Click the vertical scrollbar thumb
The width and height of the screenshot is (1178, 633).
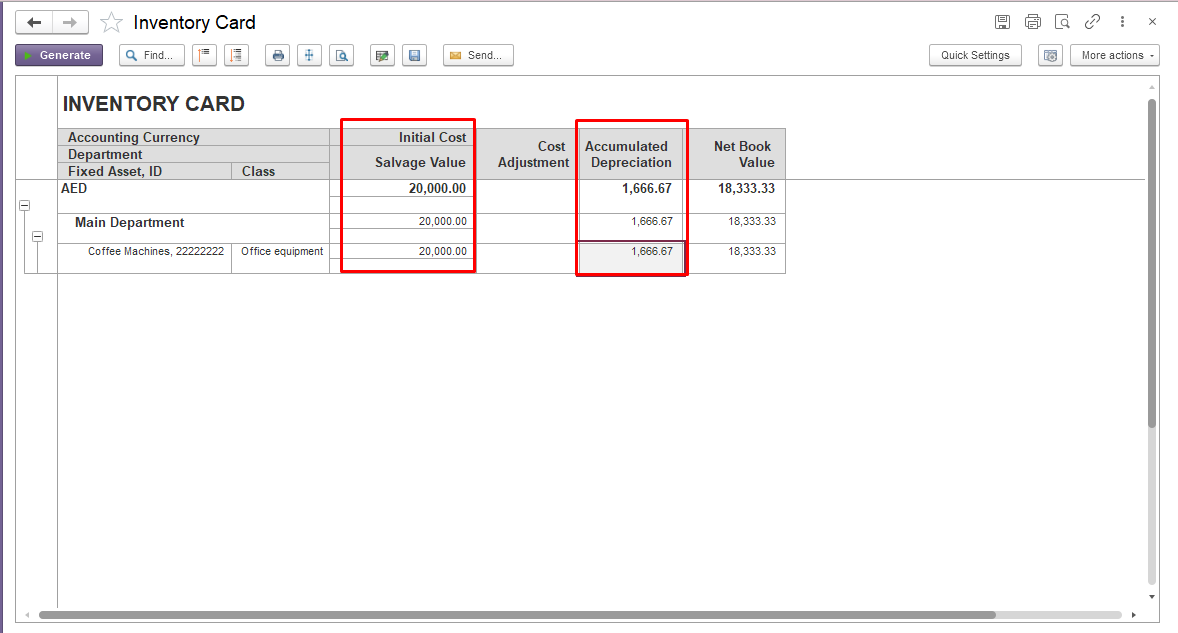click(1152, 263)
